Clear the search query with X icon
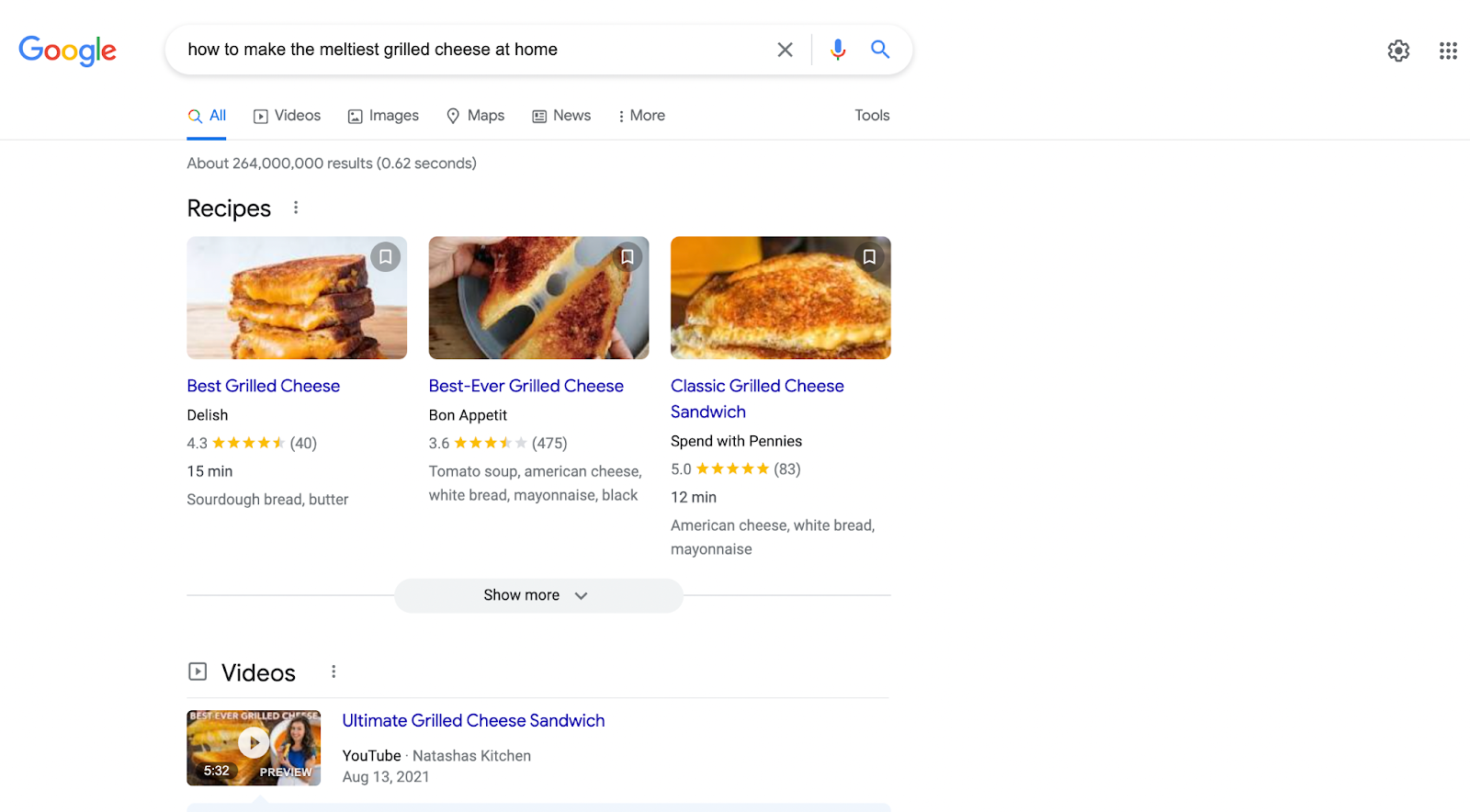This screenshot has width=1470, height=812. 785,50
